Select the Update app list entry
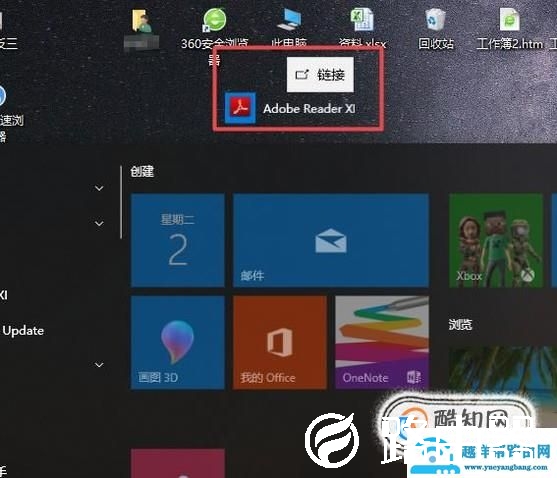The width and height of the screenshot is (557, 478). 23,331
